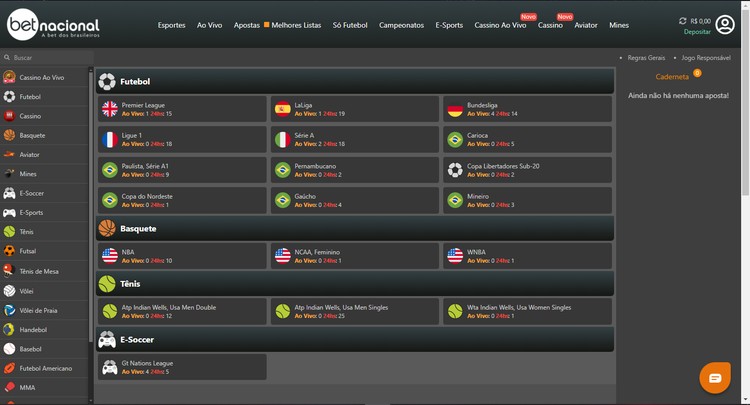The image size is (750, 405).
Task: Open E-Sports in the top menu
Action: tap(449, 25)
